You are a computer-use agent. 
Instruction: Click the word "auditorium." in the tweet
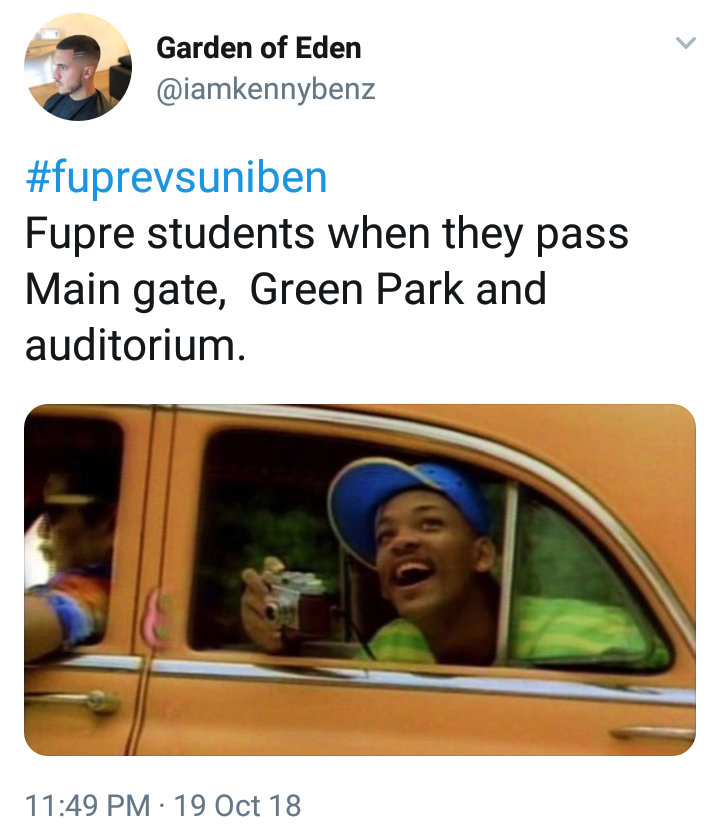click(x=136, y=346)
